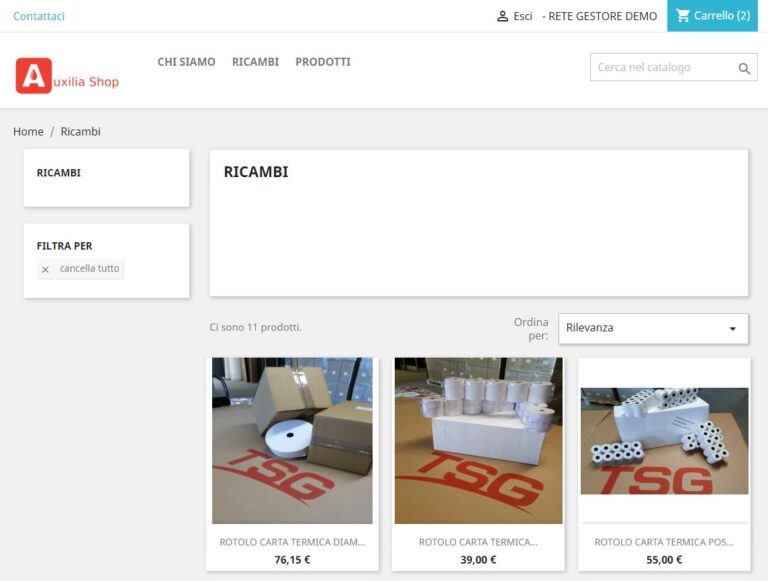Click the 39,00 € price
Image resolution: width=768 pixels, height=581 pixels.
point(478,559)
